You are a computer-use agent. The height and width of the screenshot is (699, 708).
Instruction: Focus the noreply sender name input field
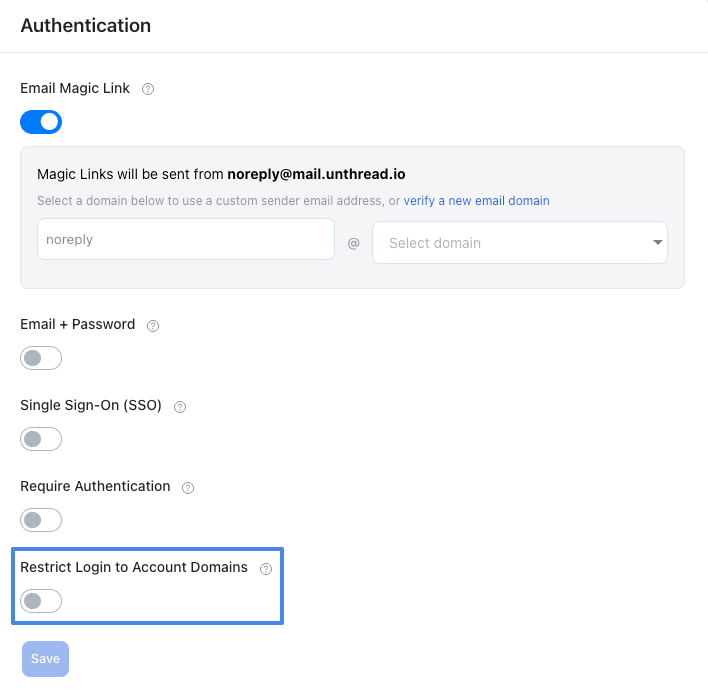click(x=185, y=240)
